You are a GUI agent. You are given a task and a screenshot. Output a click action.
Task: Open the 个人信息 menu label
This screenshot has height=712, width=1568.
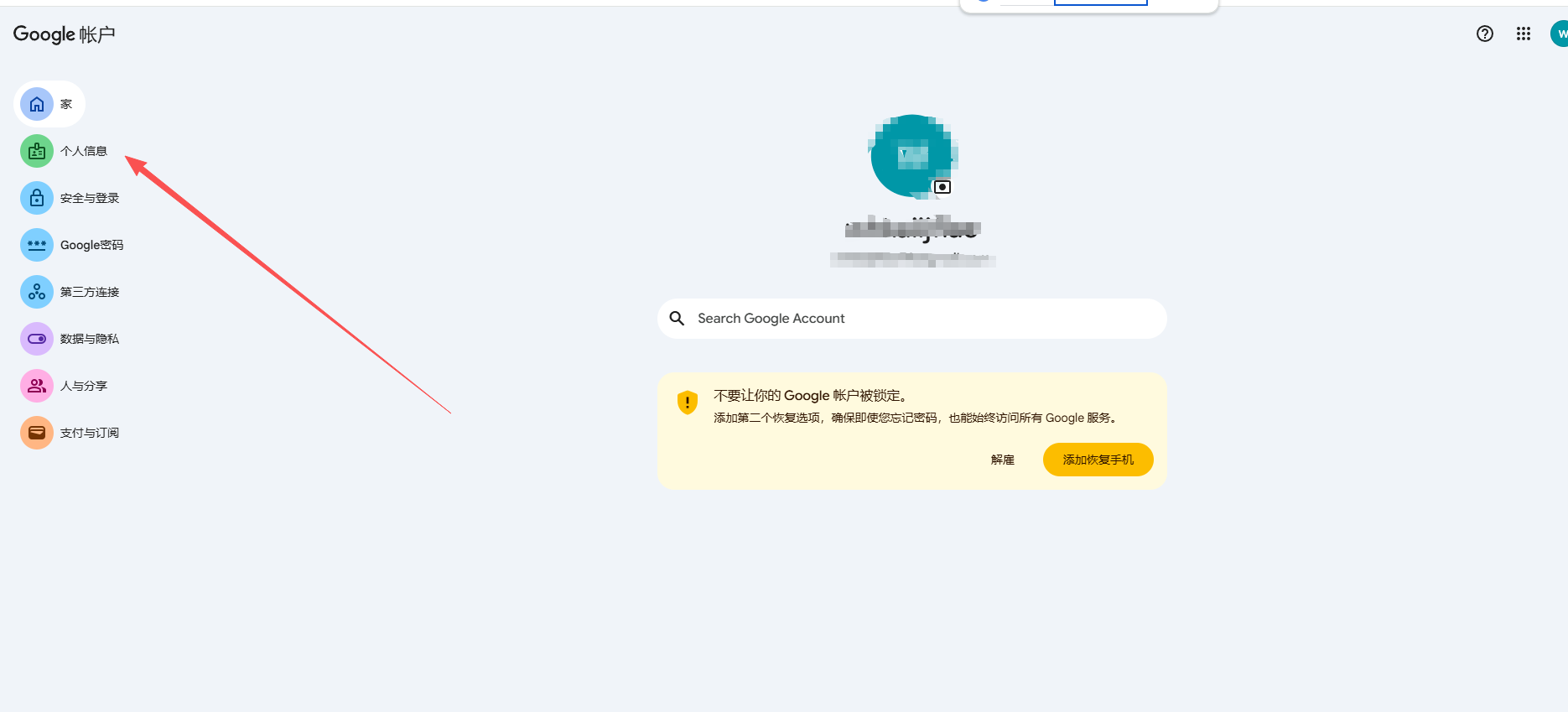(x=84, y=151)
